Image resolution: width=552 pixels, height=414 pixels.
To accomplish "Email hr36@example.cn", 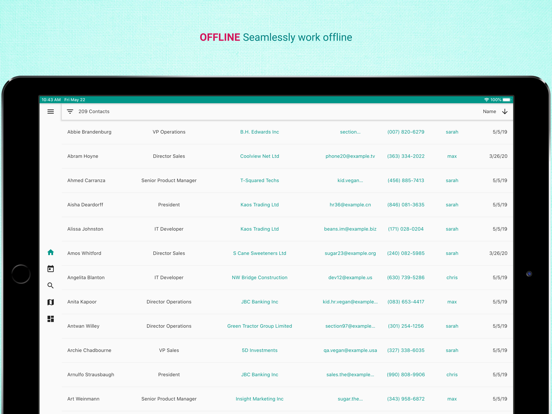I will 350,205.
